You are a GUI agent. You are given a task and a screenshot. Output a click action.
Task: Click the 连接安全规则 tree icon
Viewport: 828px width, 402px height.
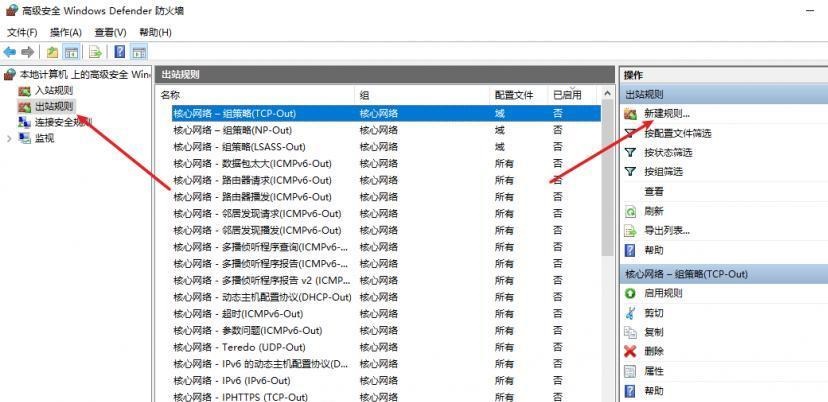[x=24, y=123]
